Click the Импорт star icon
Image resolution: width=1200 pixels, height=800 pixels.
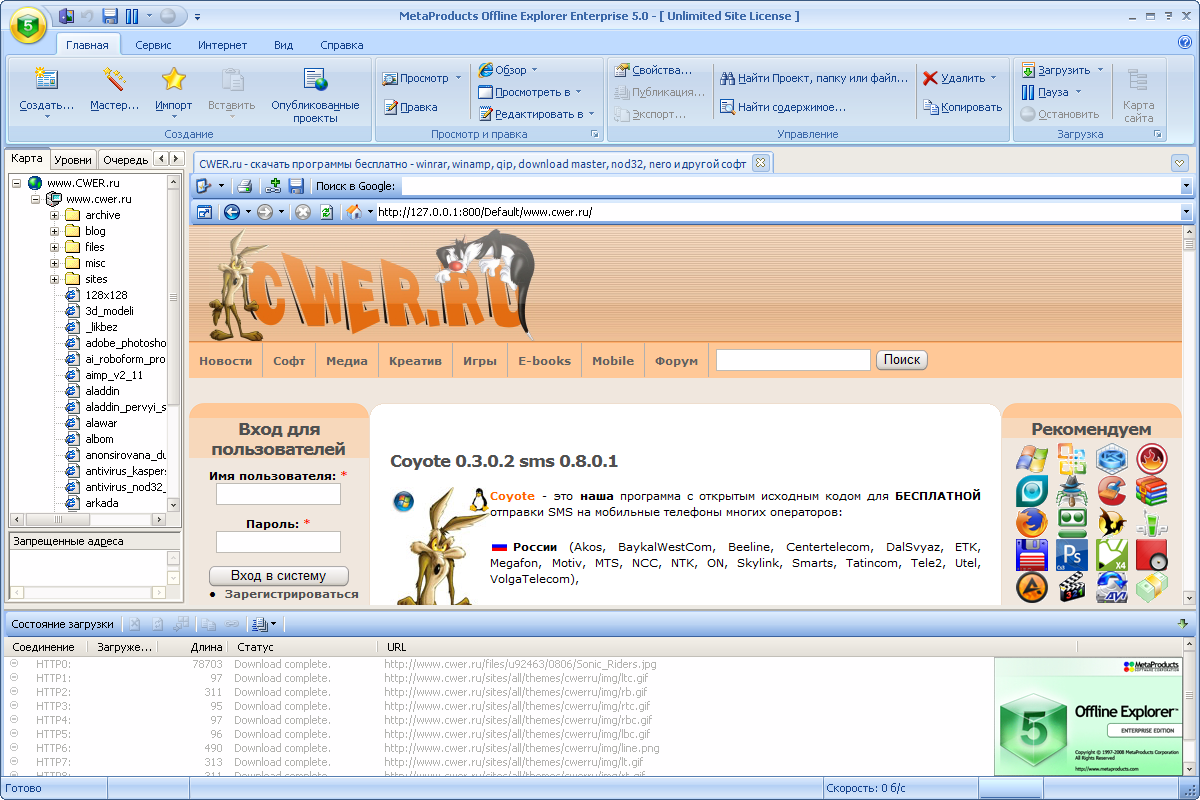pyautogui.click(x=174, y=80)
